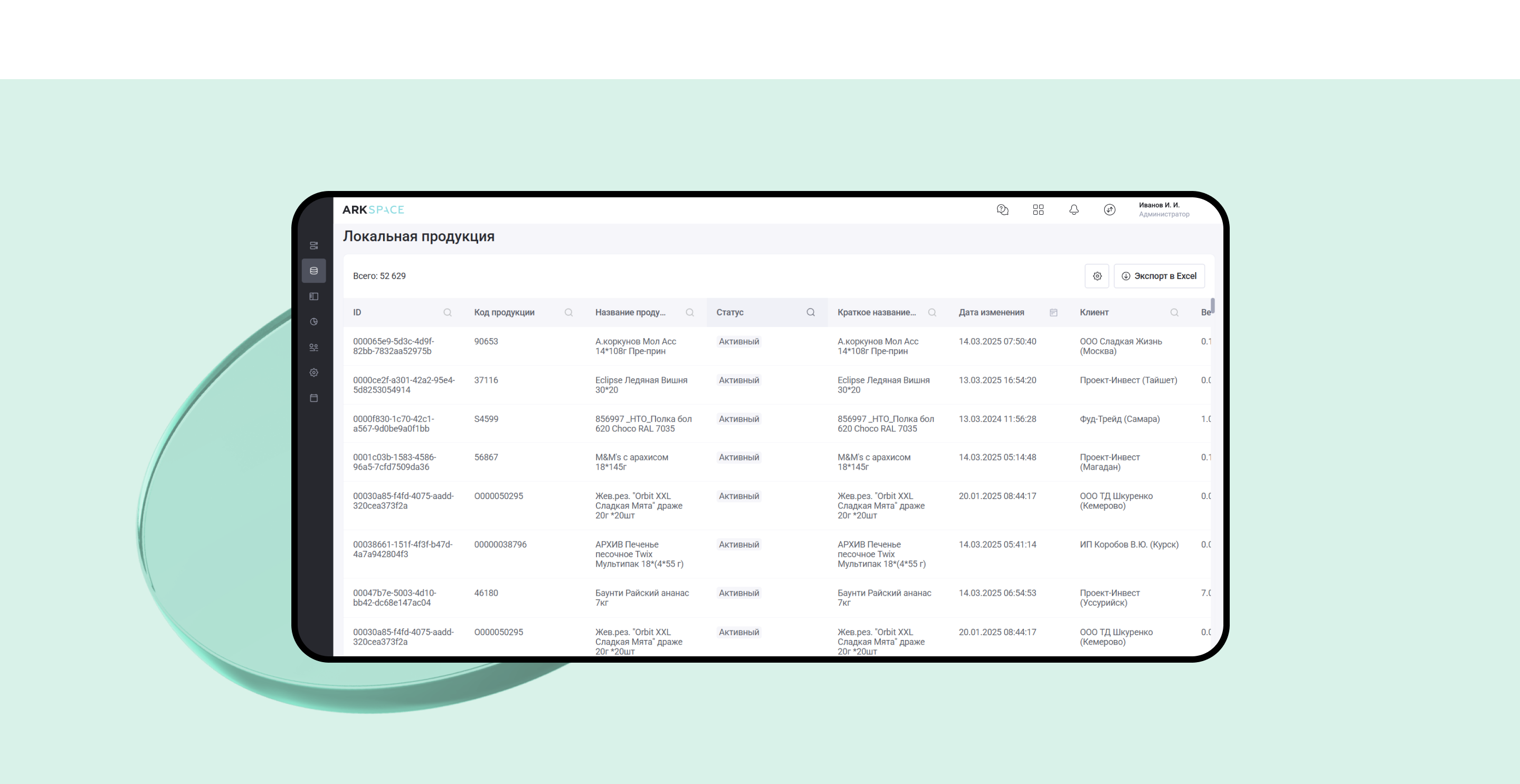1520x784 pixels.
Task: Click the sync exchange icon in header
Action: pos(1109,210)
